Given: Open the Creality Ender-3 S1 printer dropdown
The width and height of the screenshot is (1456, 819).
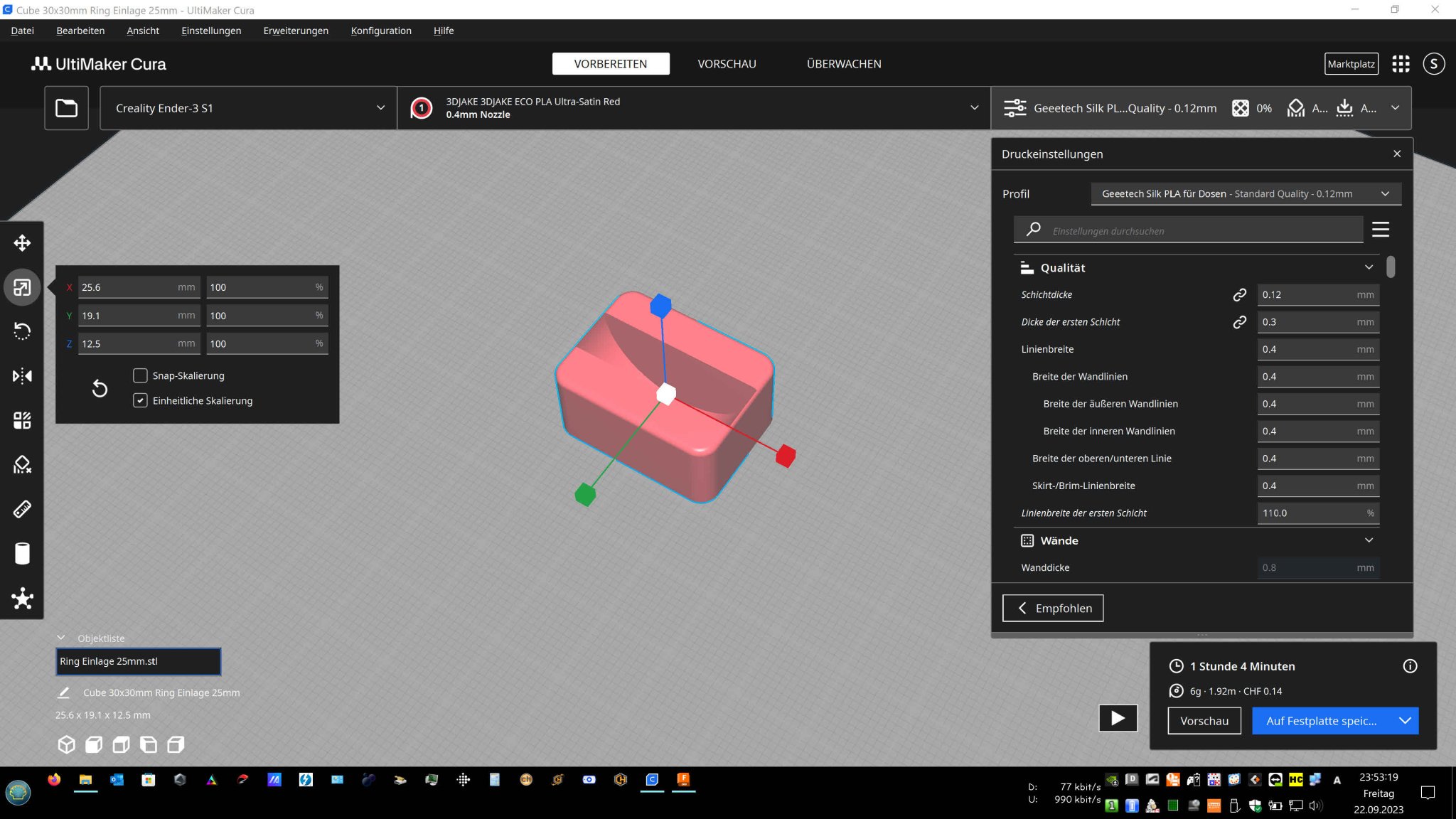Looking at the screenshot, I should click(249, 108).
